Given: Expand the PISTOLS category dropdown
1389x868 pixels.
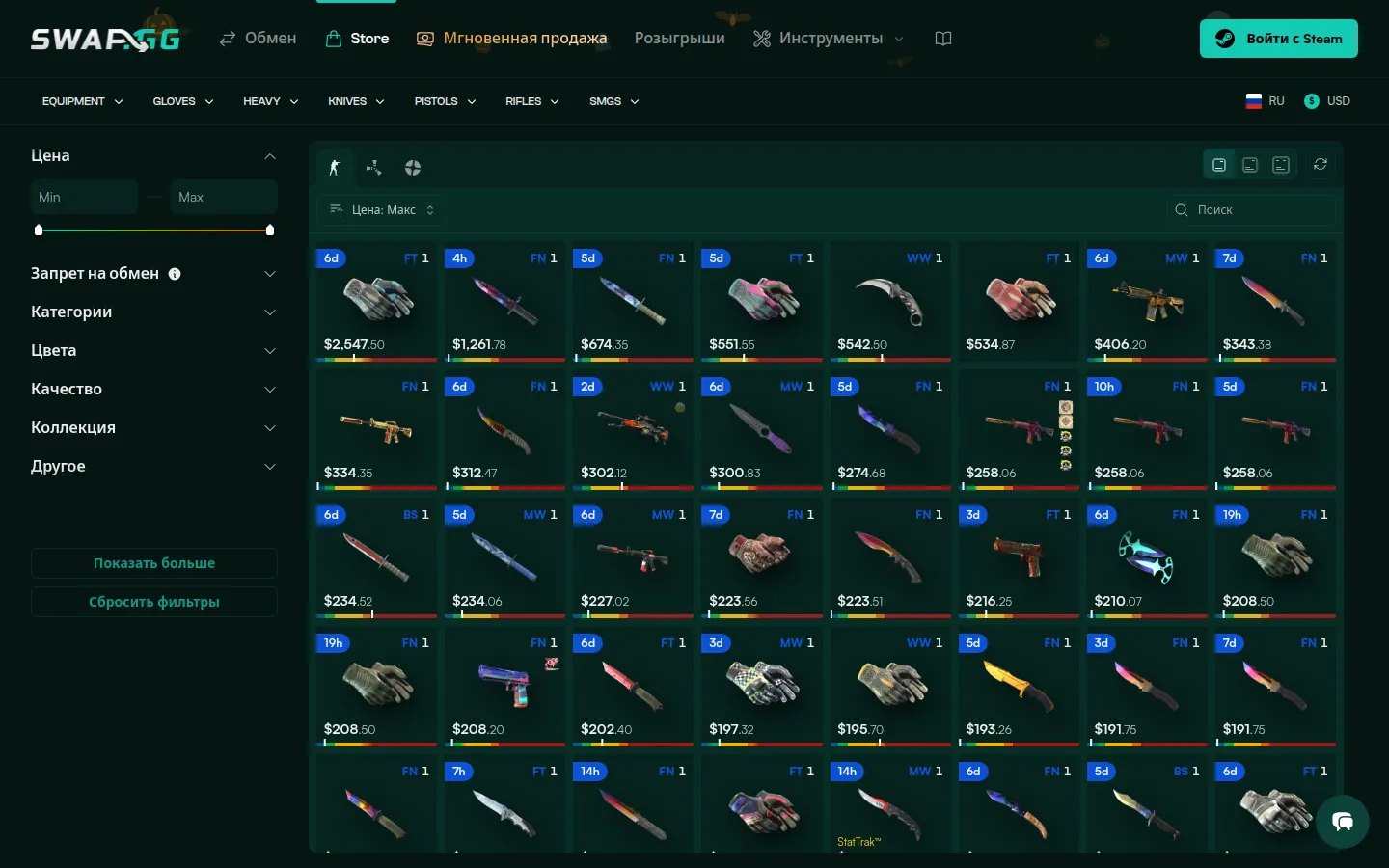Looking at the screenshot, I should coord(446,101).
